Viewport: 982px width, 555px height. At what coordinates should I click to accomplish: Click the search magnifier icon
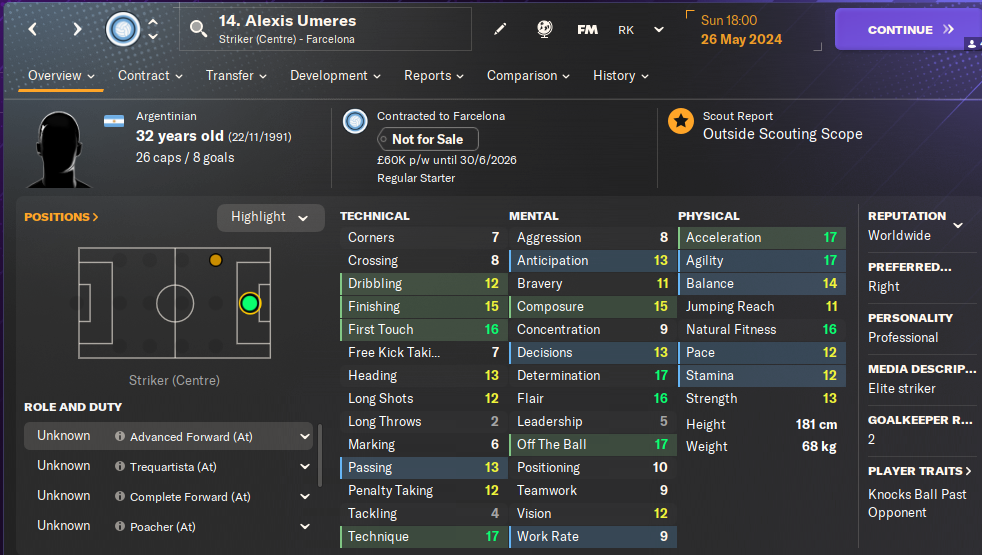click(x=199, y=30)
